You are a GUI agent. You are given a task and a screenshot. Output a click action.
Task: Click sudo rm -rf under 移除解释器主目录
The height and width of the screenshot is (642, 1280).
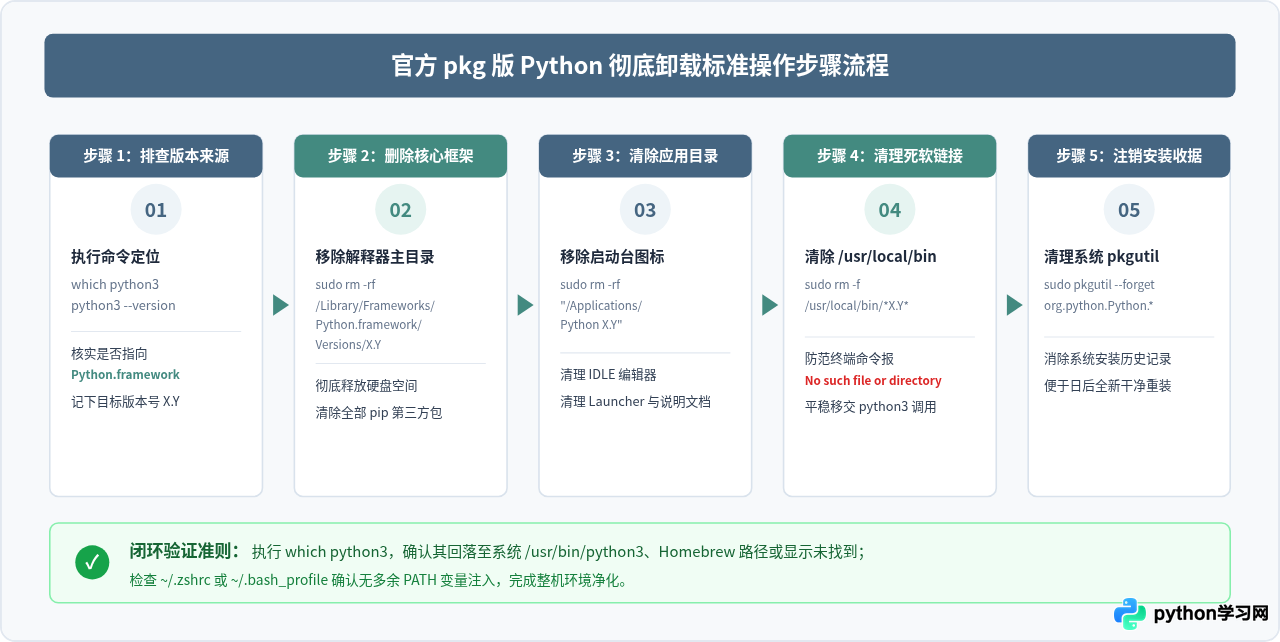345,285
